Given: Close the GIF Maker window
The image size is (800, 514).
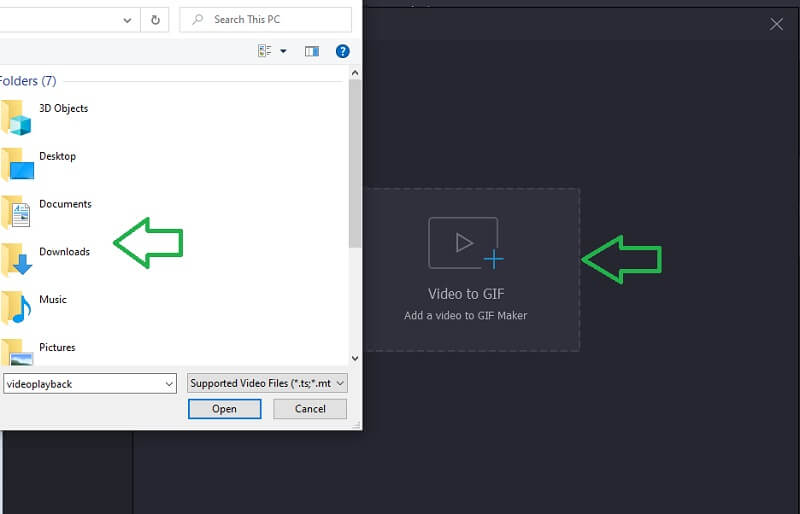Looking at the screenshot, I should pyautogui.click(x=776, y=24).
